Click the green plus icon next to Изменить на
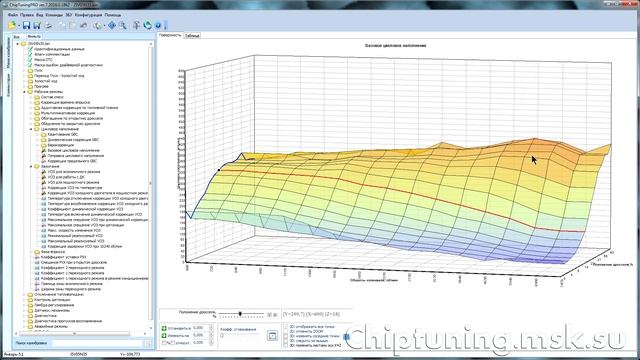This screenshot has height=360, width=640. tap(164, 335)
